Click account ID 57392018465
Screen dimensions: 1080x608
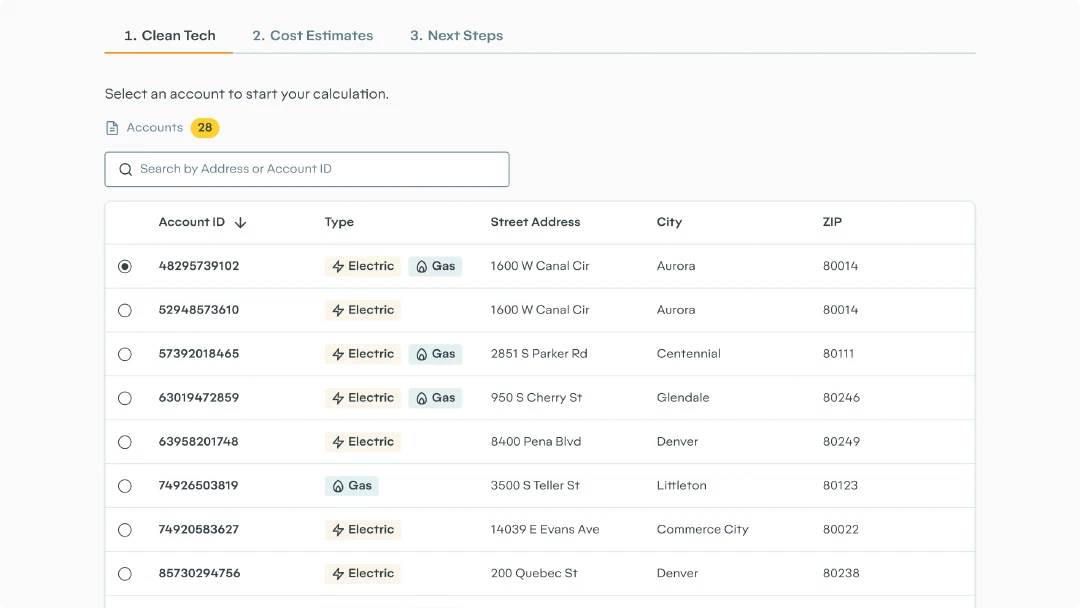click(199, 354)
